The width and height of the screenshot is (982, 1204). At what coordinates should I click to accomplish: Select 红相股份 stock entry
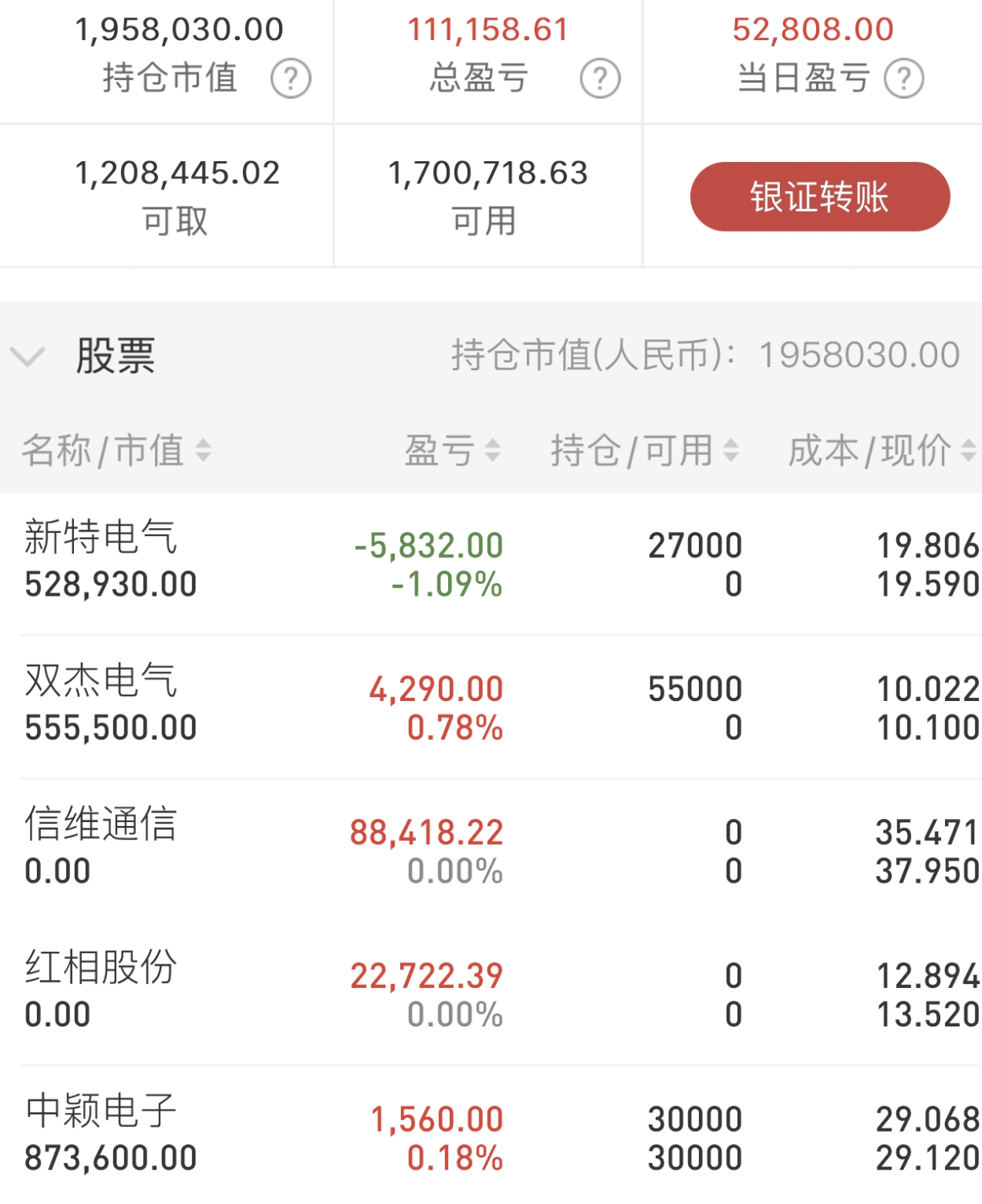click(x=491, y=994)
